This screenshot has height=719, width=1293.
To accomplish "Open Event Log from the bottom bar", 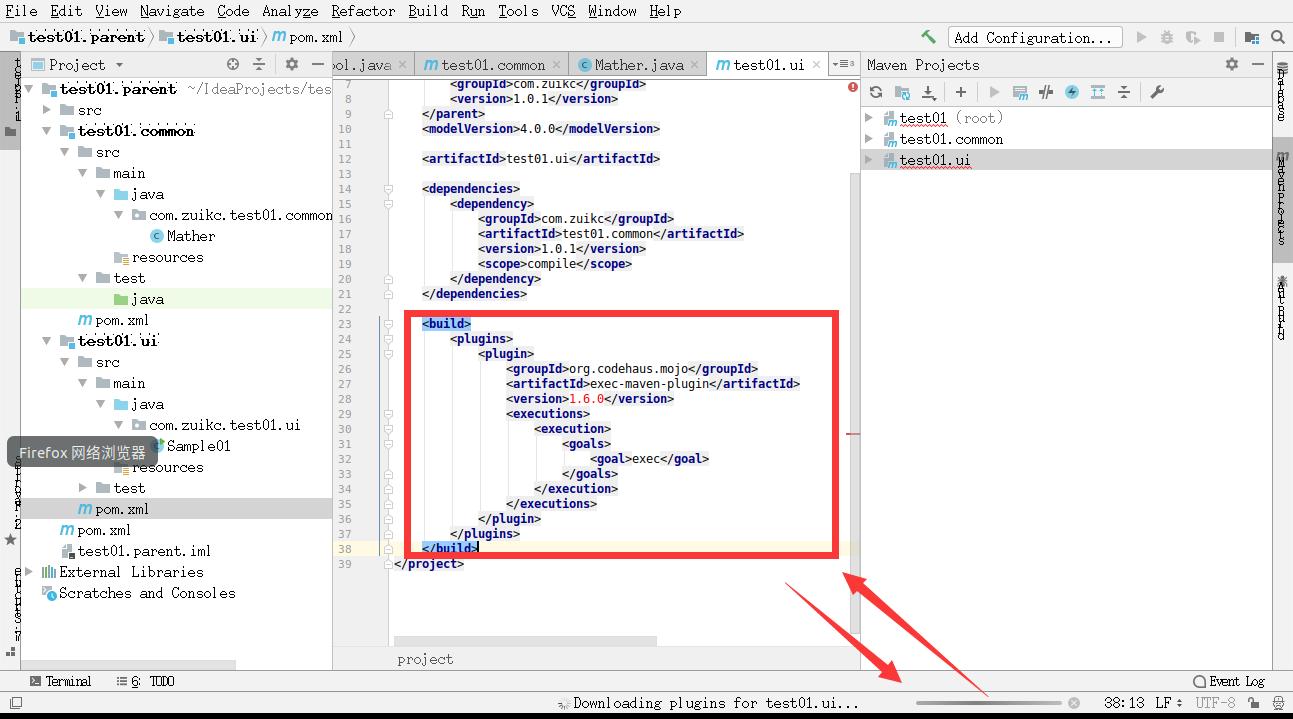I will (x=1230, y=681).
